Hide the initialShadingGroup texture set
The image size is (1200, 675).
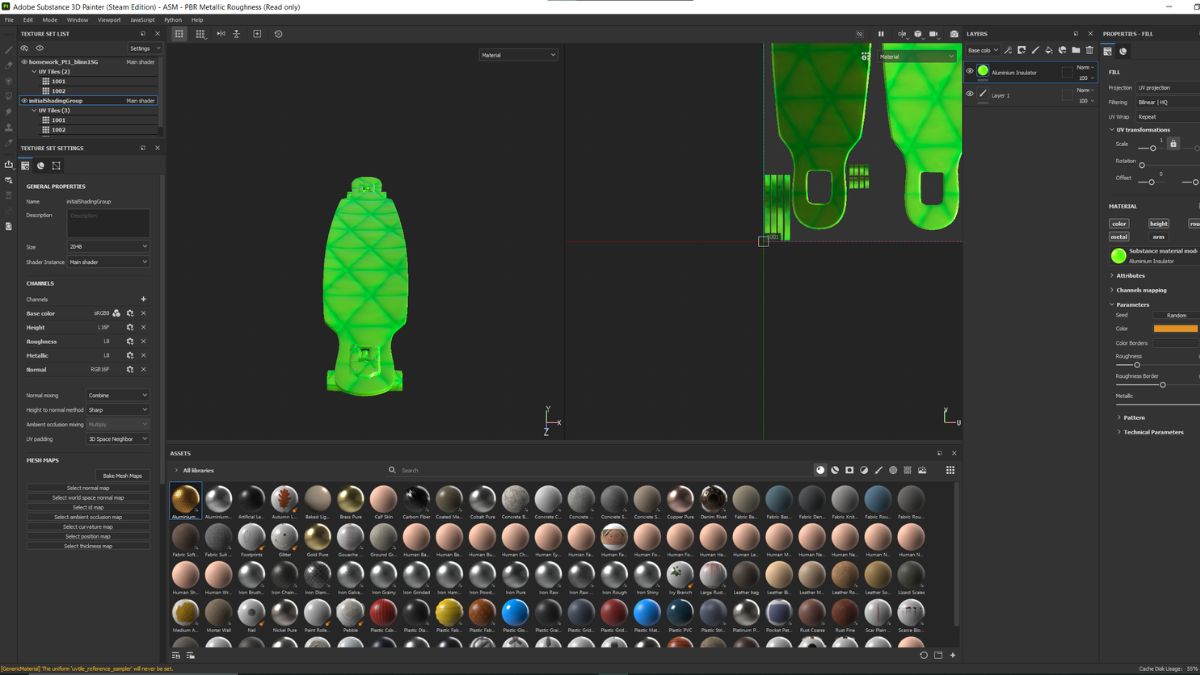click(x=24, y=101)
